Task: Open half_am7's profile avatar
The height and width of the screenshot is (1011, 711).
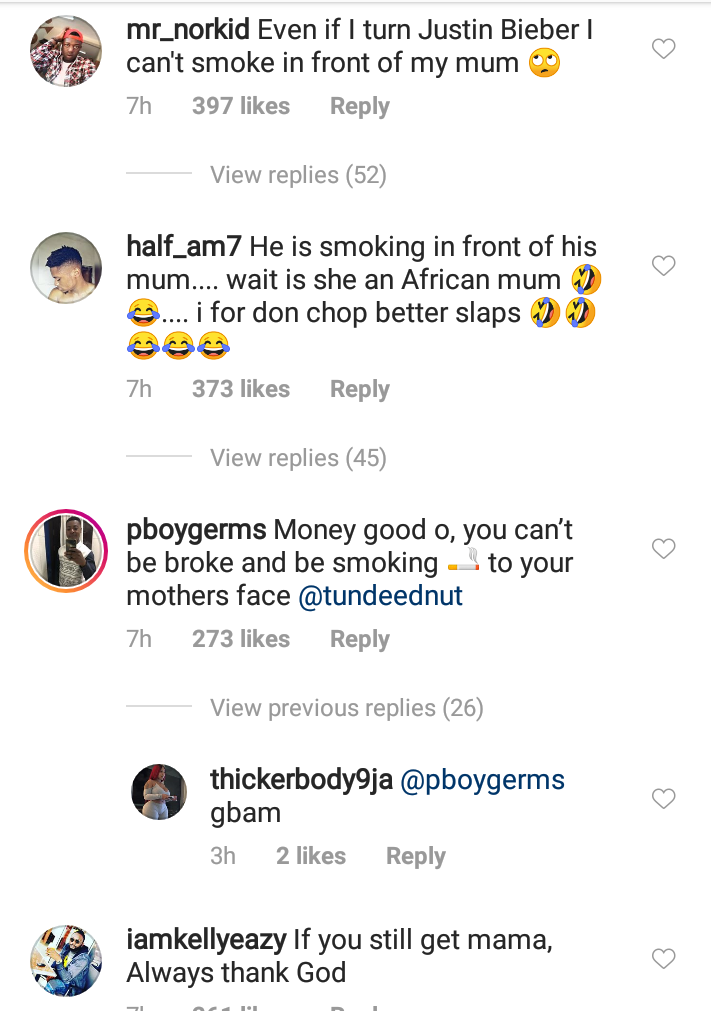Action: click(x=66, y=268)
